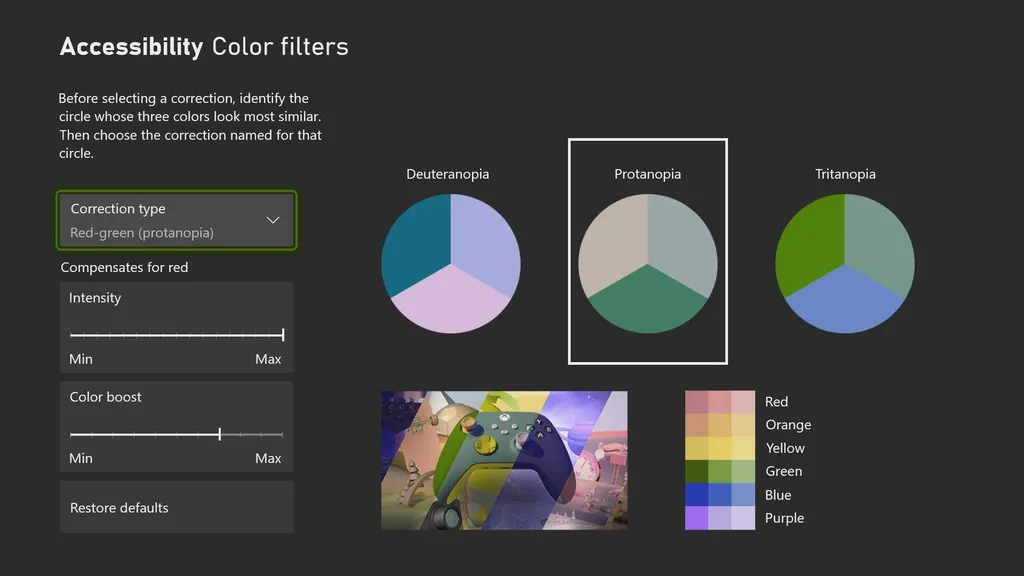Click the Max end of Color boost slider
Viewport: 1024px width, 576px height.
282,434
